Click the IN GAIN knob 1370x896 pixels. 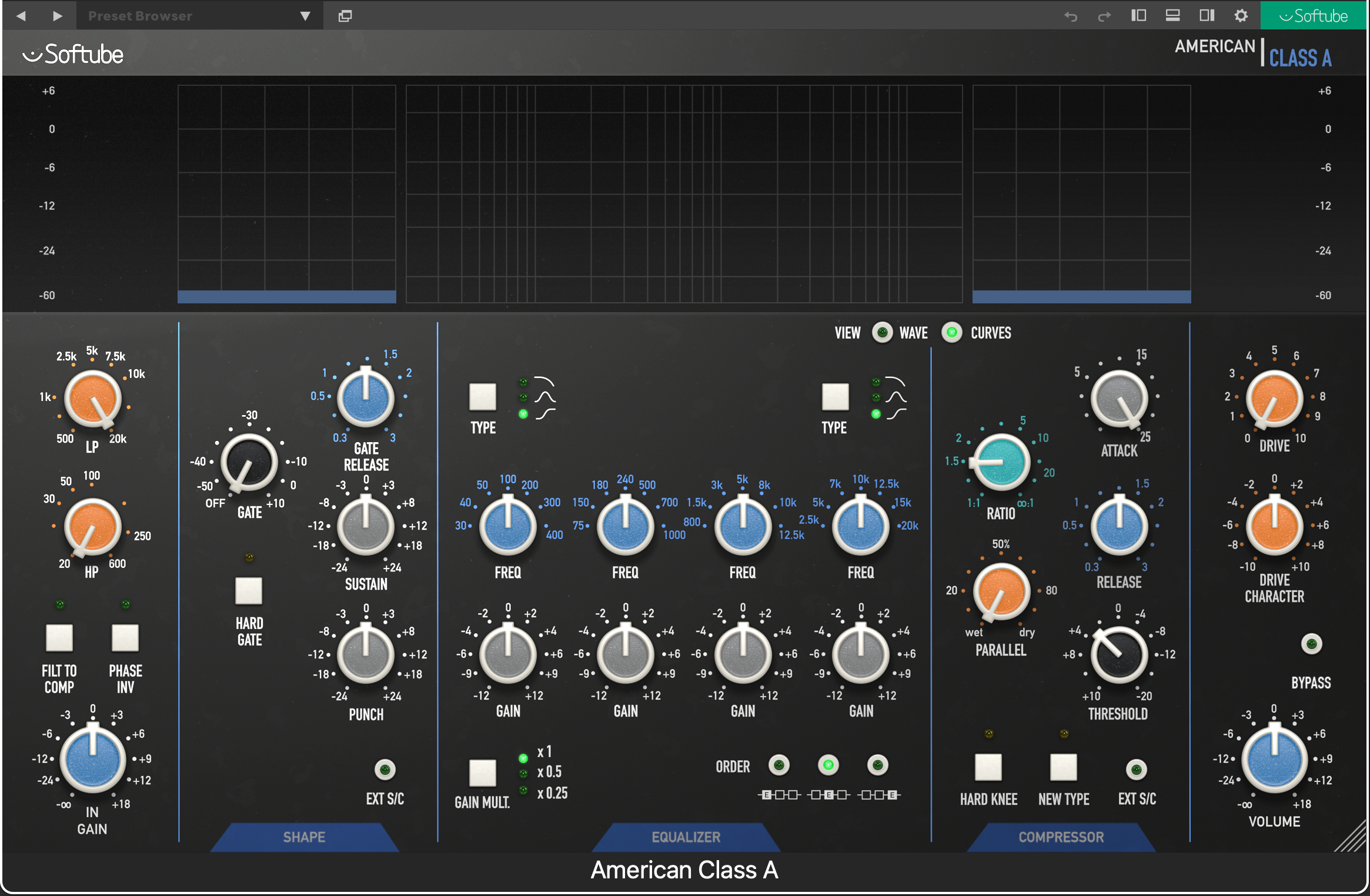92,758
